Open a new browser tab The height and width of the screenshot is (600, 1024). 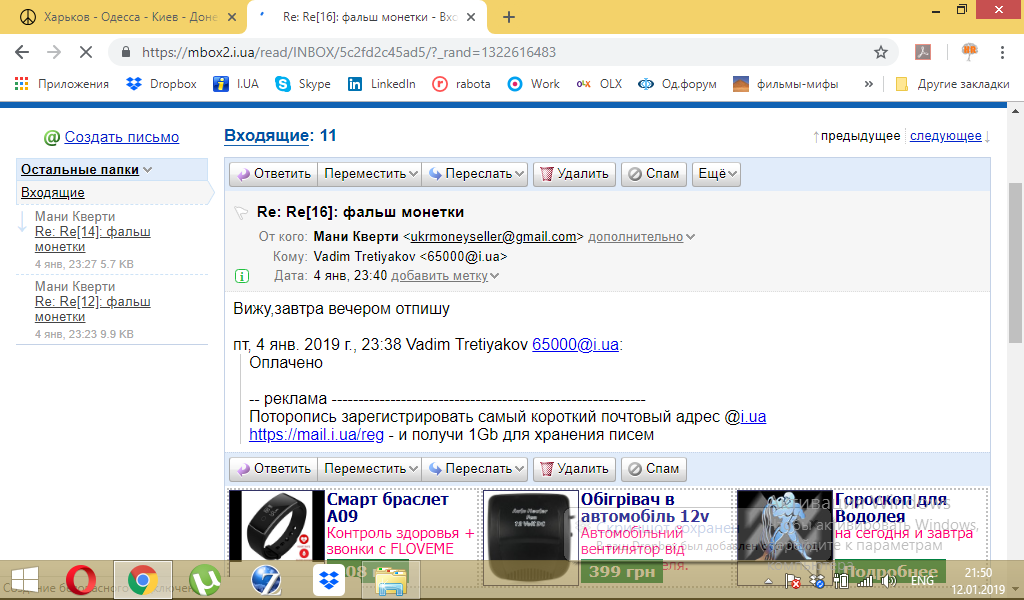[x=509, y=17]
